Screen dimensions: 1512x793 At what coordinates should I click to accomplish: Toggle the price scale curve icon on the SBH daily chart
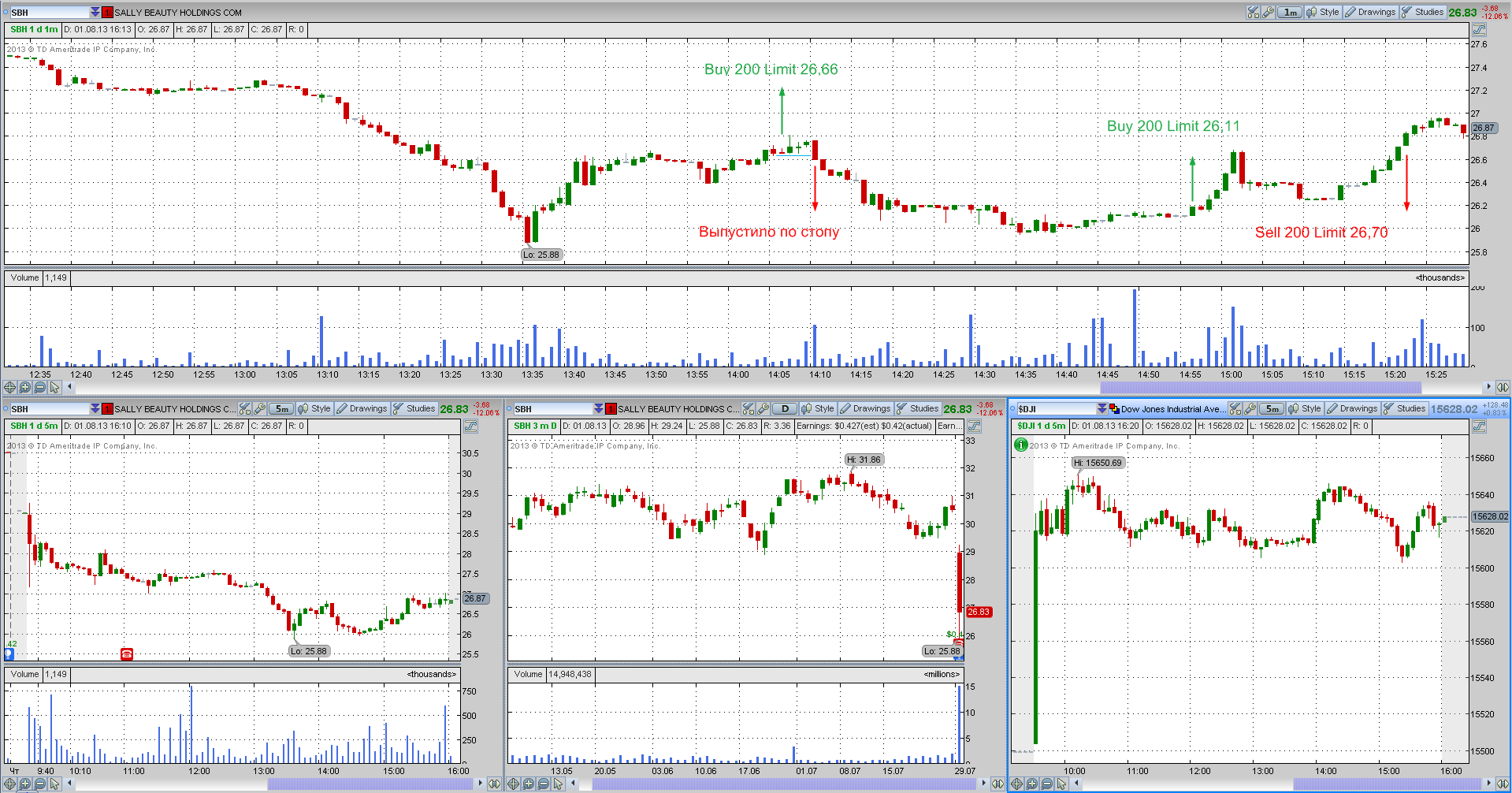coord(974,426)
